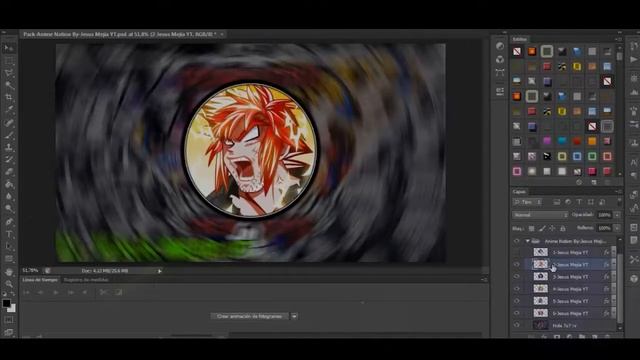Select the Move tool
The height and width of the screenshot is (360, 640).
click(x=9, y=48)
